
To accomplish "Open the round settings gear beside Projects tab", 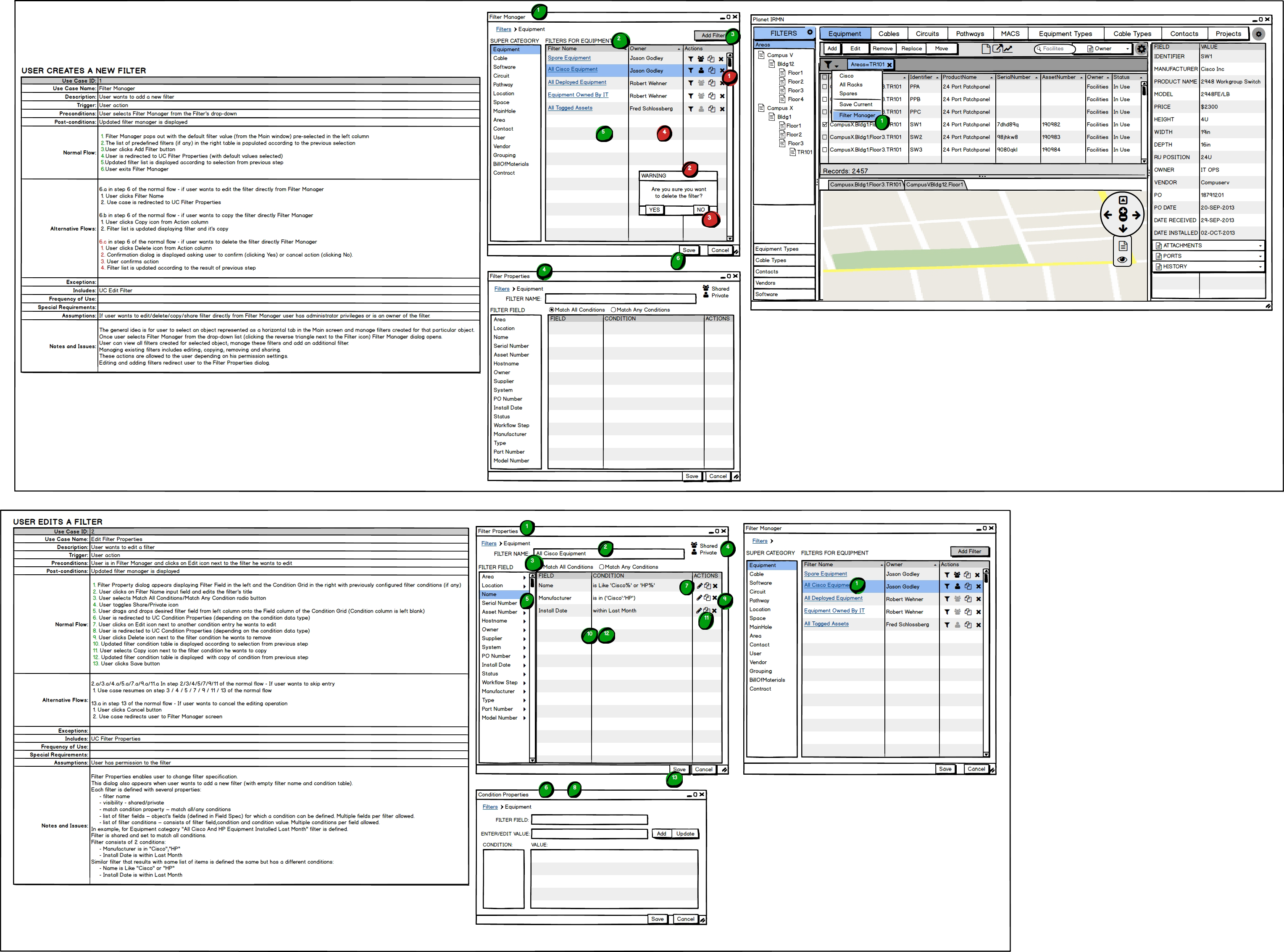I will [1259, 34].
